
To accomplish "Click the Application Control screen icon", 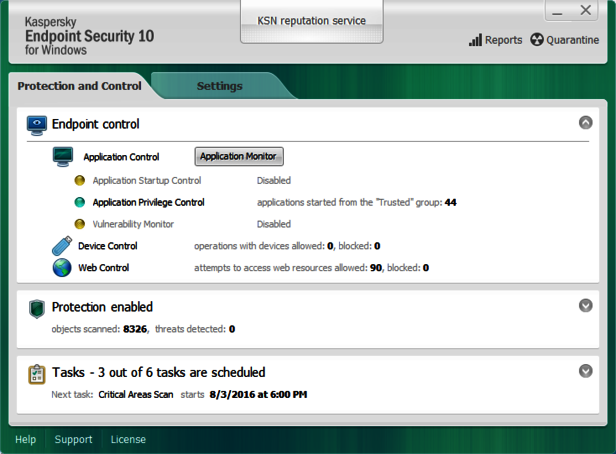I will [x=64, y=156].
